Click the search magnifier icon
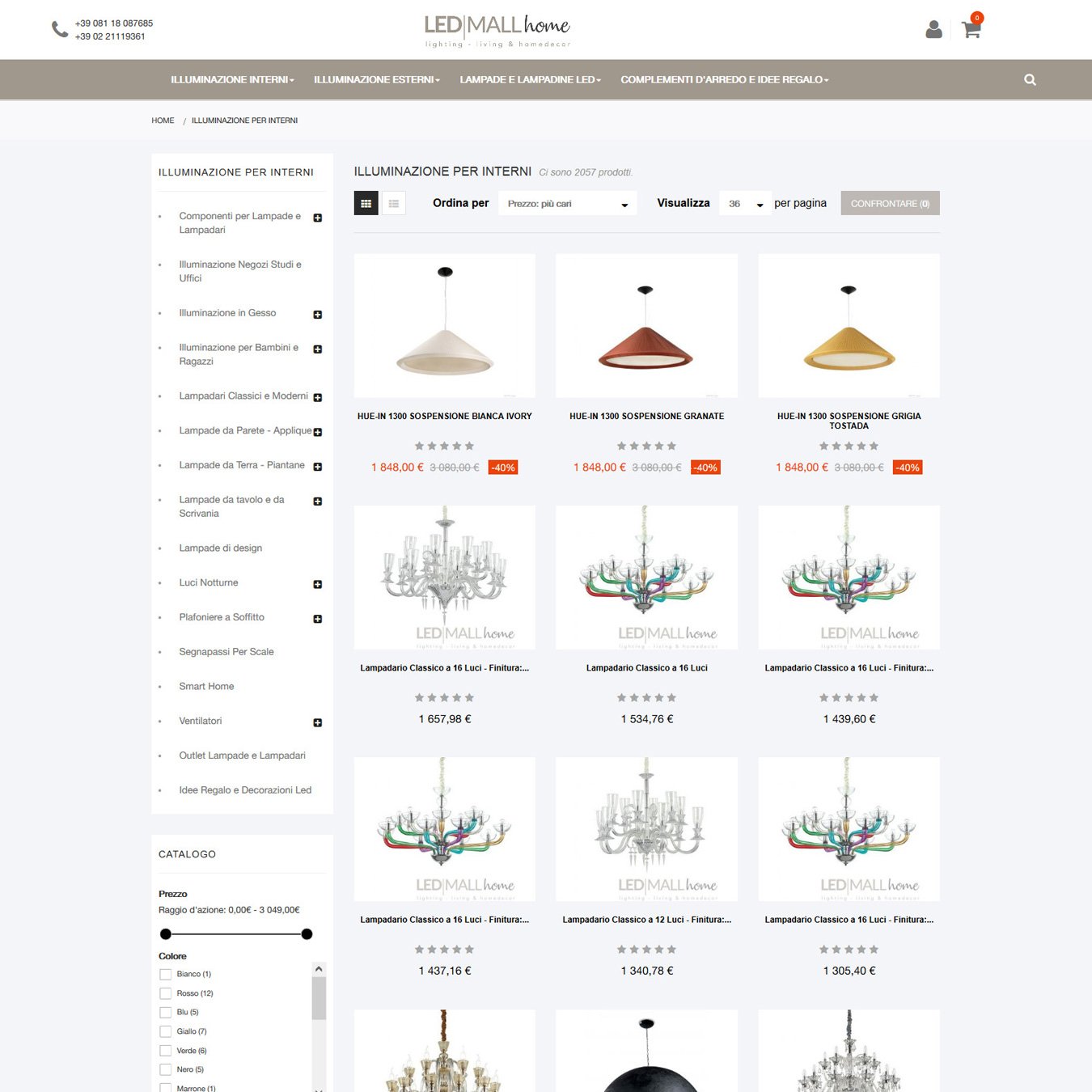 1030,79
